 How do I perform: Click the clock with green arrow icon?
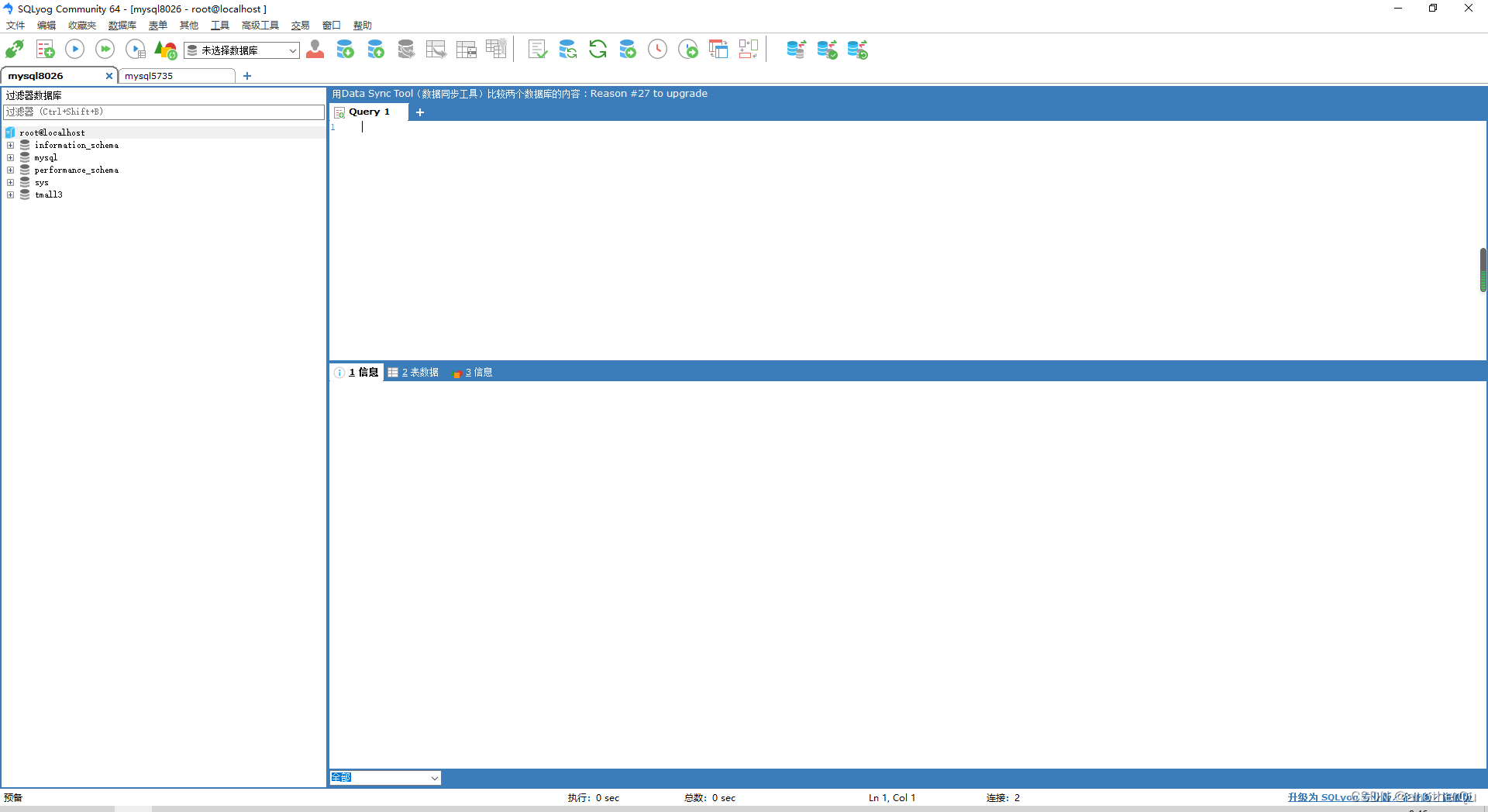point(688,50)
